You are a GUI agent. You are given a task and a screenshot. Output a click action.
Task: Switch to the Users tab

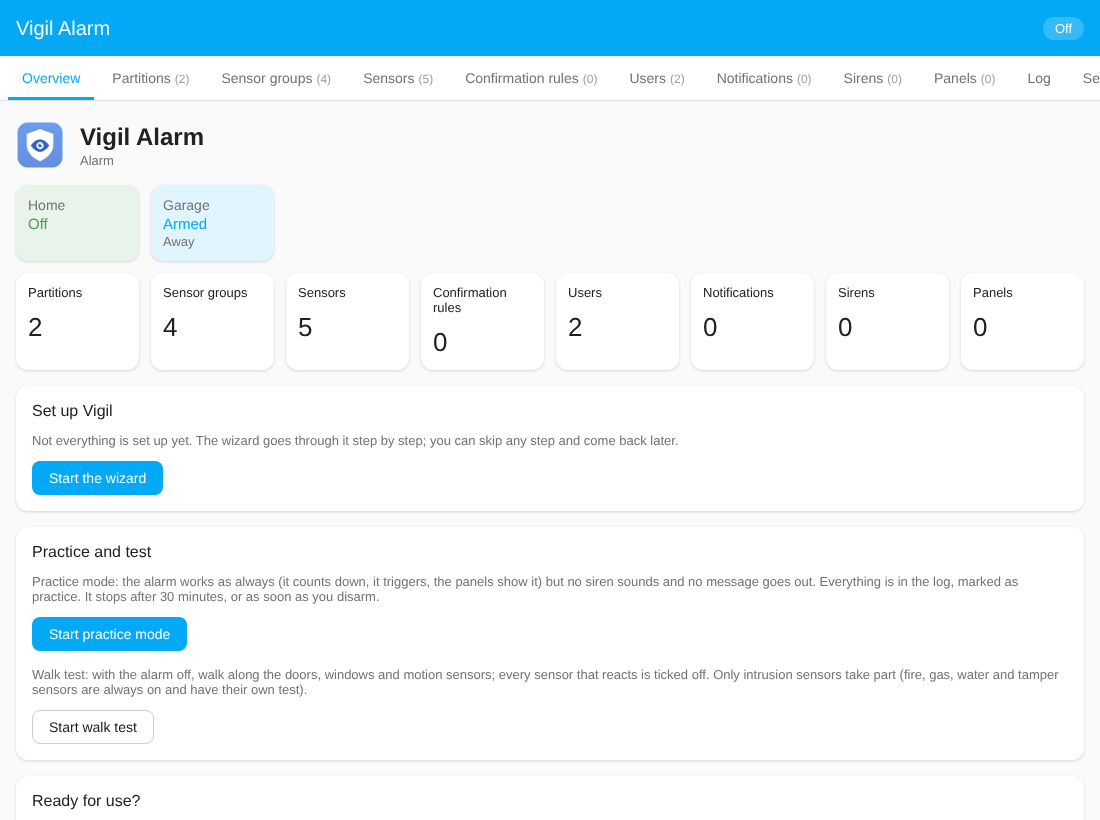[657, 79]
